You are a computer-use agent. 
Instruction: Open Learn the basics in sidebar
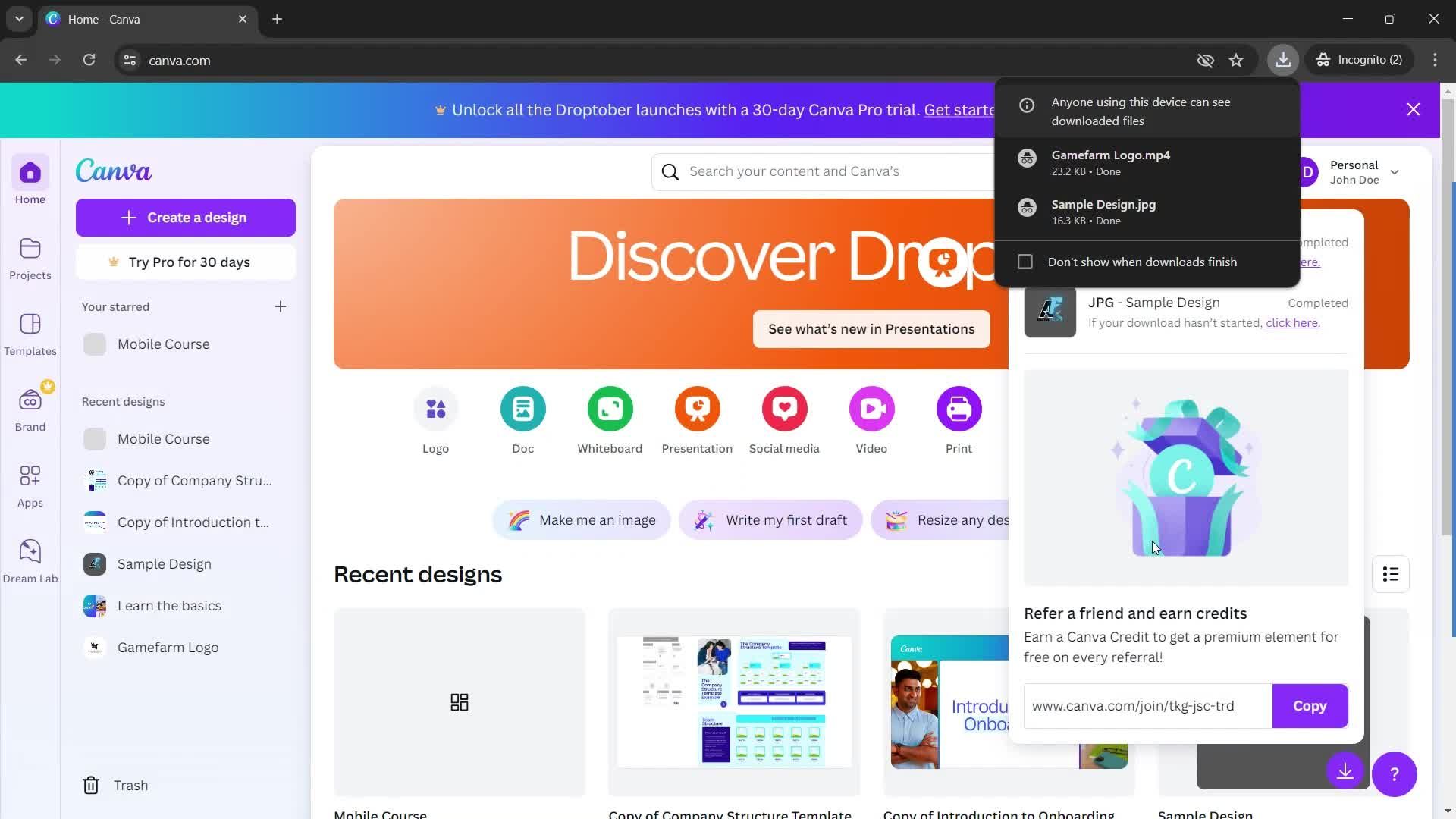(x=186, y=606)
